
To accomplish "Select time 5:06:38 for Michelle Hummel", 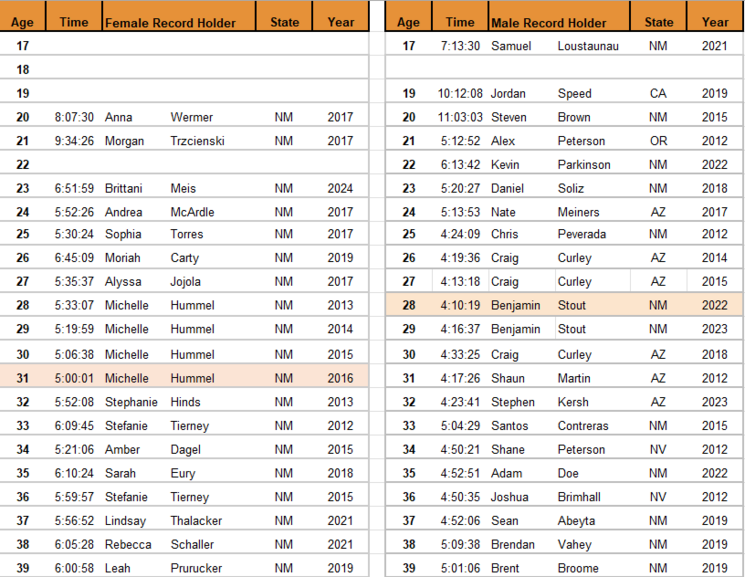I will pos(74,355).
